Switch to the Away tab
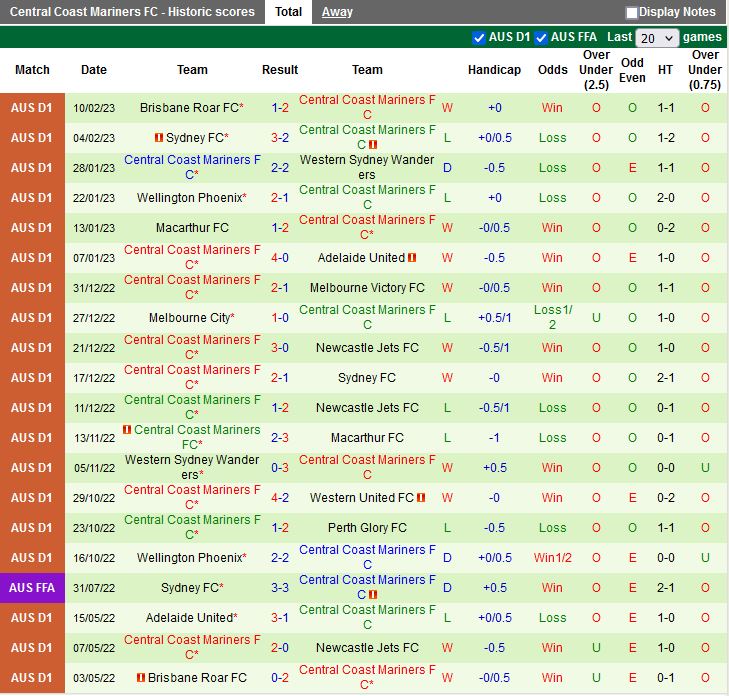This screenshot has width=729, height=696. coord(337,12)
